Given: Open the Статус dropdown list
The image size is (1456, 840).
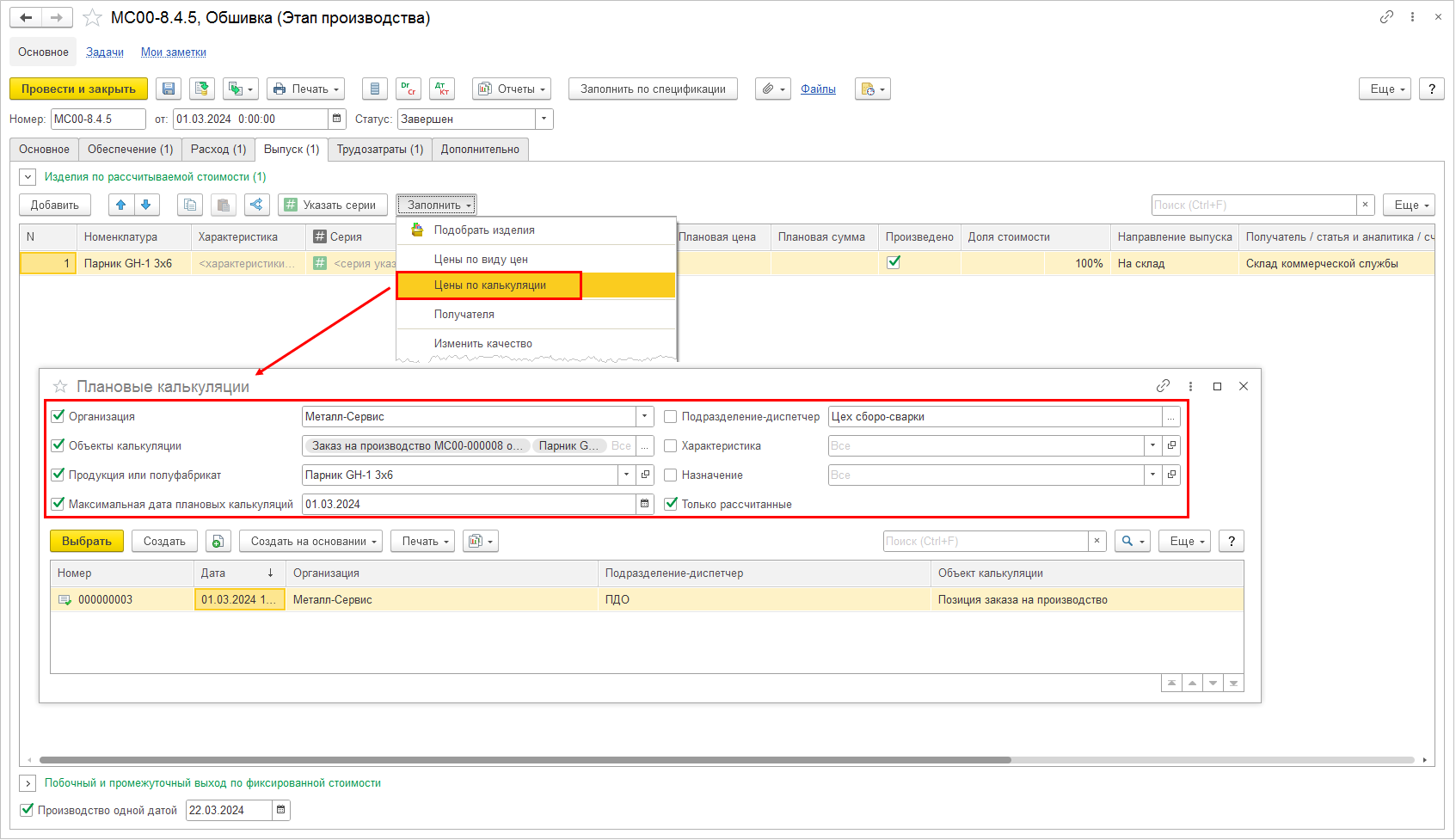Looking at the screenshot, I should pos(544,120).
